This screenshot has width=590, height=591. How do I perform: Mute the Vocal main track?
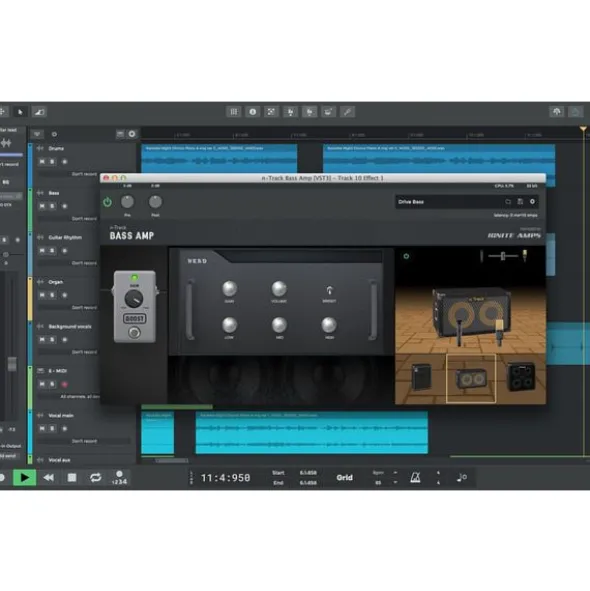point(42,429)
